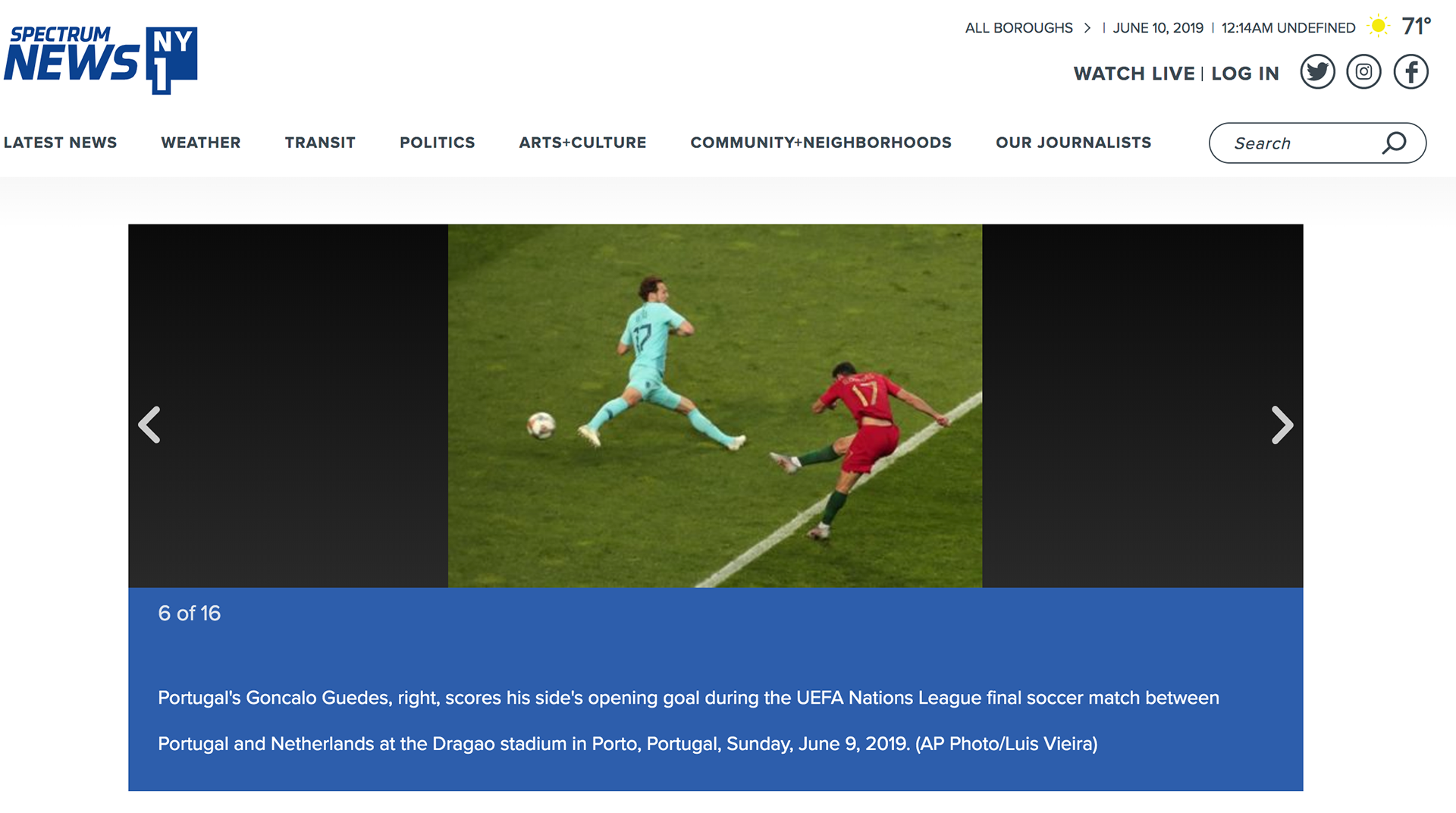Visit the Our Journalists page
This screenshot has width=1456, height=813.
point(1073,143)
